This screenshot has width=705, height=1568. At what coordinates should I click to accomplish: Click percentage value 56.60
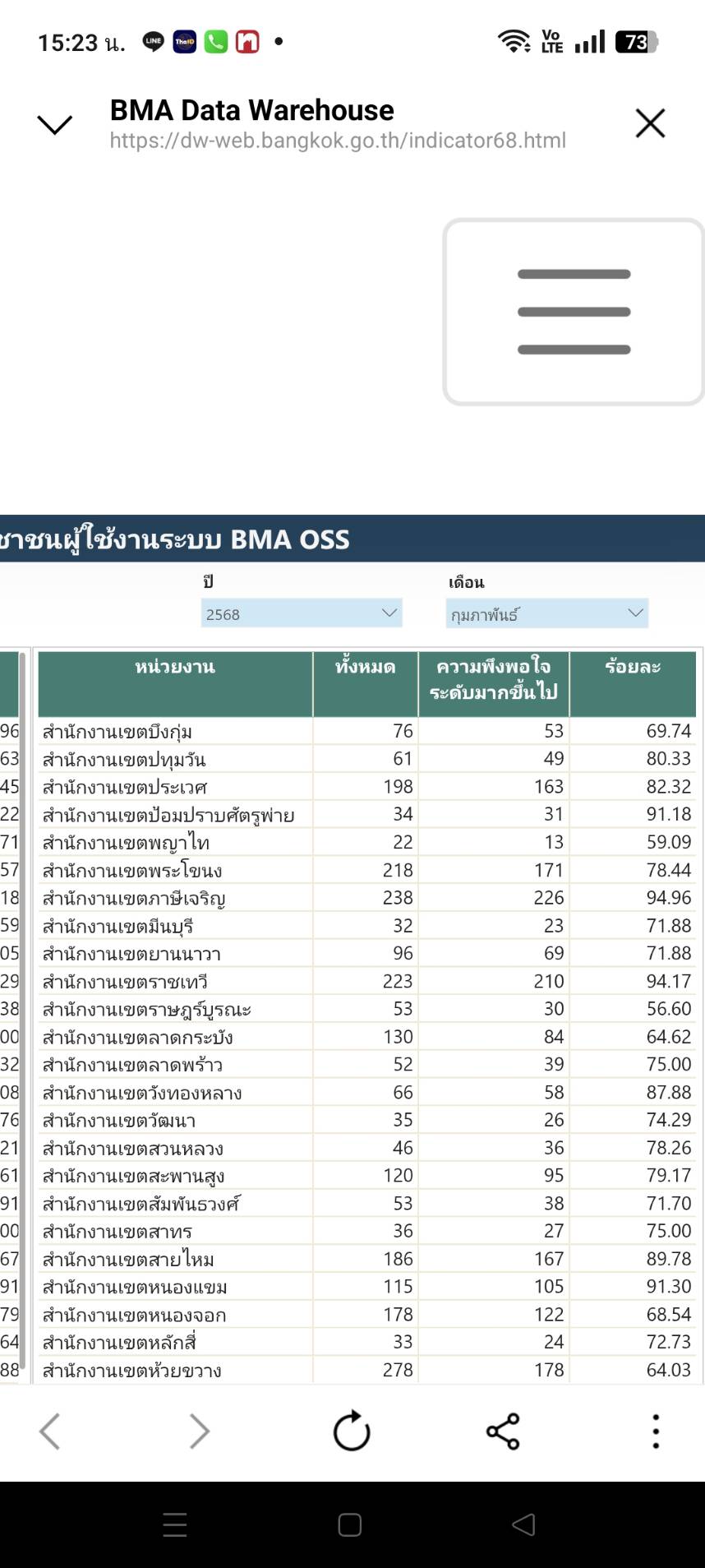pyautogui.click(x=668, y=1009)
